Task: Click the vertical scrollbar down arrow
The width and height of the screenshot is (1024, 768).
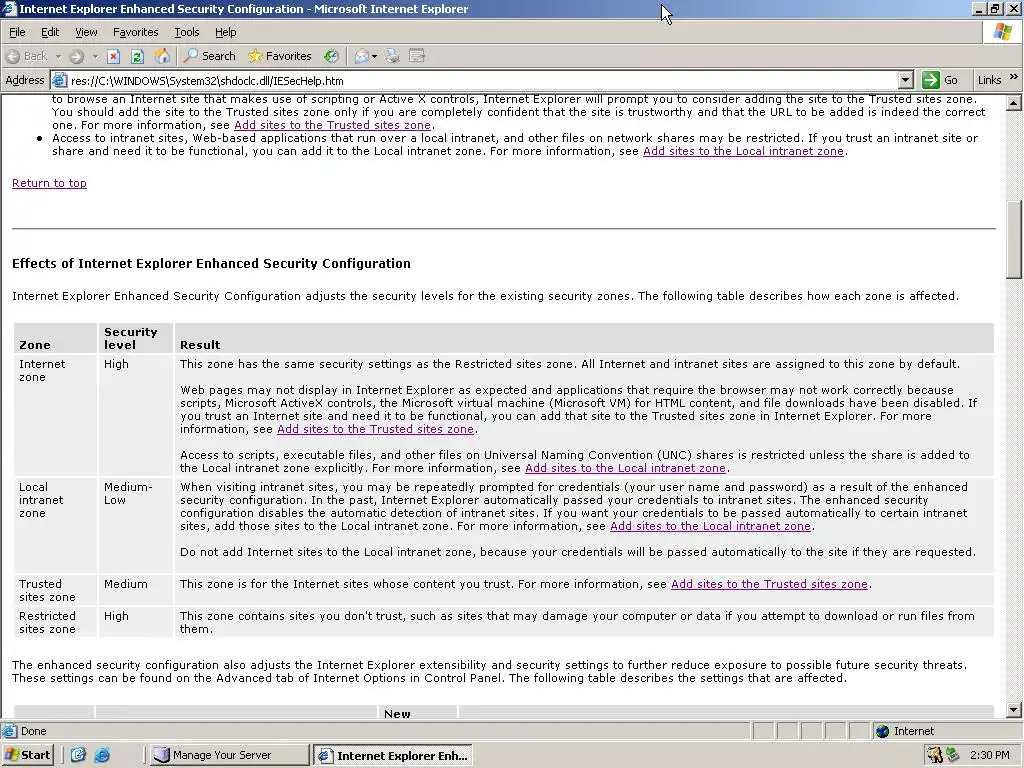Action: [x=1014, y=710]
